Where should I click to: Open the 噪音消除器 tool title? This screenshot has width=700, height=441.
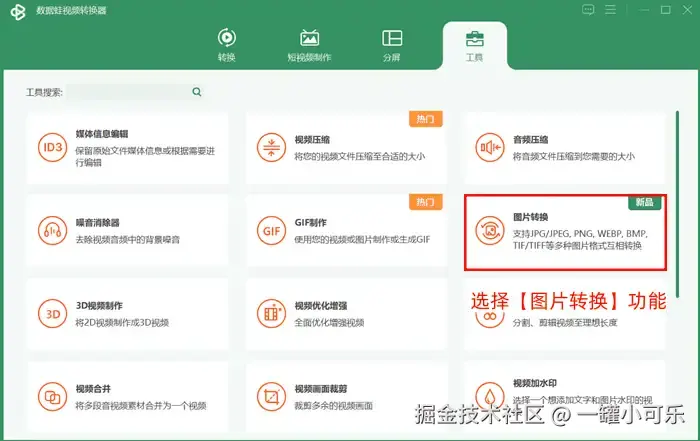[97, 223]
